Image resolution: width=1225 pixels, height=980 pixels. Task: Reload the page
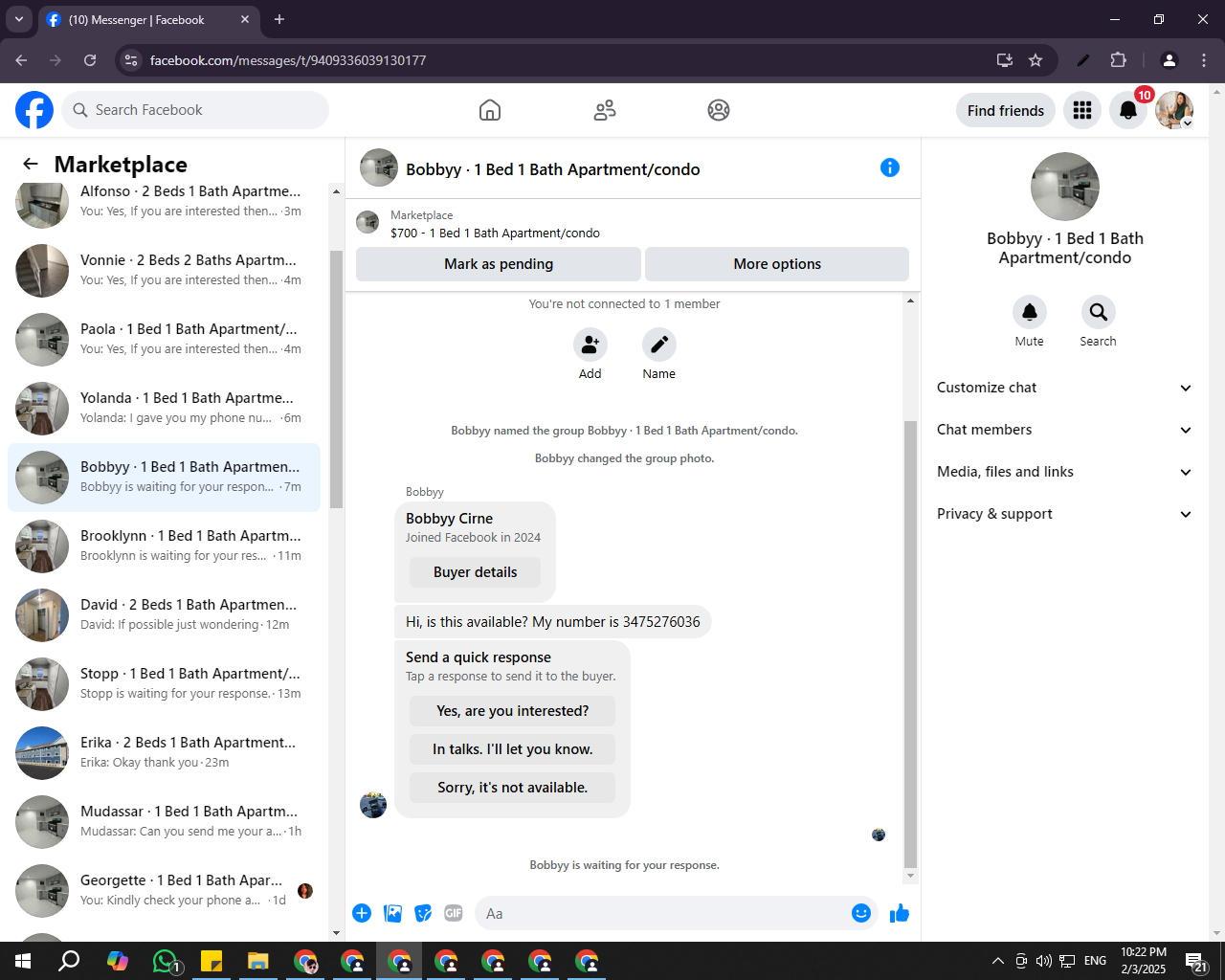click(90, 60)
